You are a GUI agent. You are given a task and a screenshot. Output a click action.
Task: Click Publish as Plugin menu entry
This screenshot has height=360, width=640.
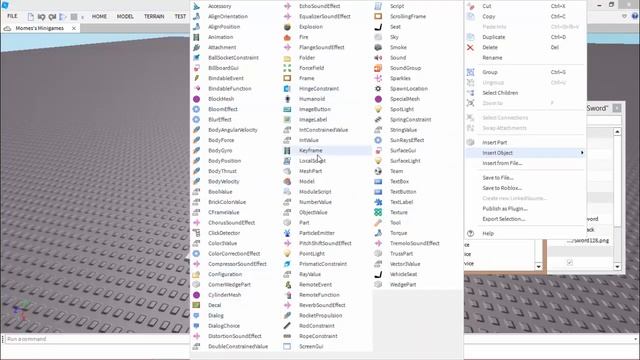505,209
